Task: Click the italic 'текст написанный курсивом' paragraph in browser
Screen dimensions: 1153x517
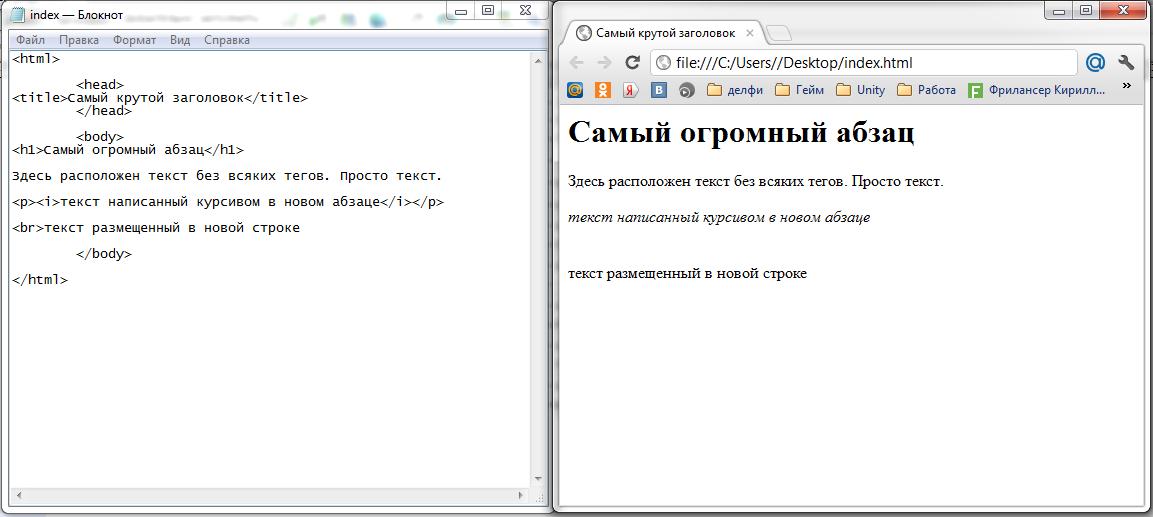Action: [720, 218]
